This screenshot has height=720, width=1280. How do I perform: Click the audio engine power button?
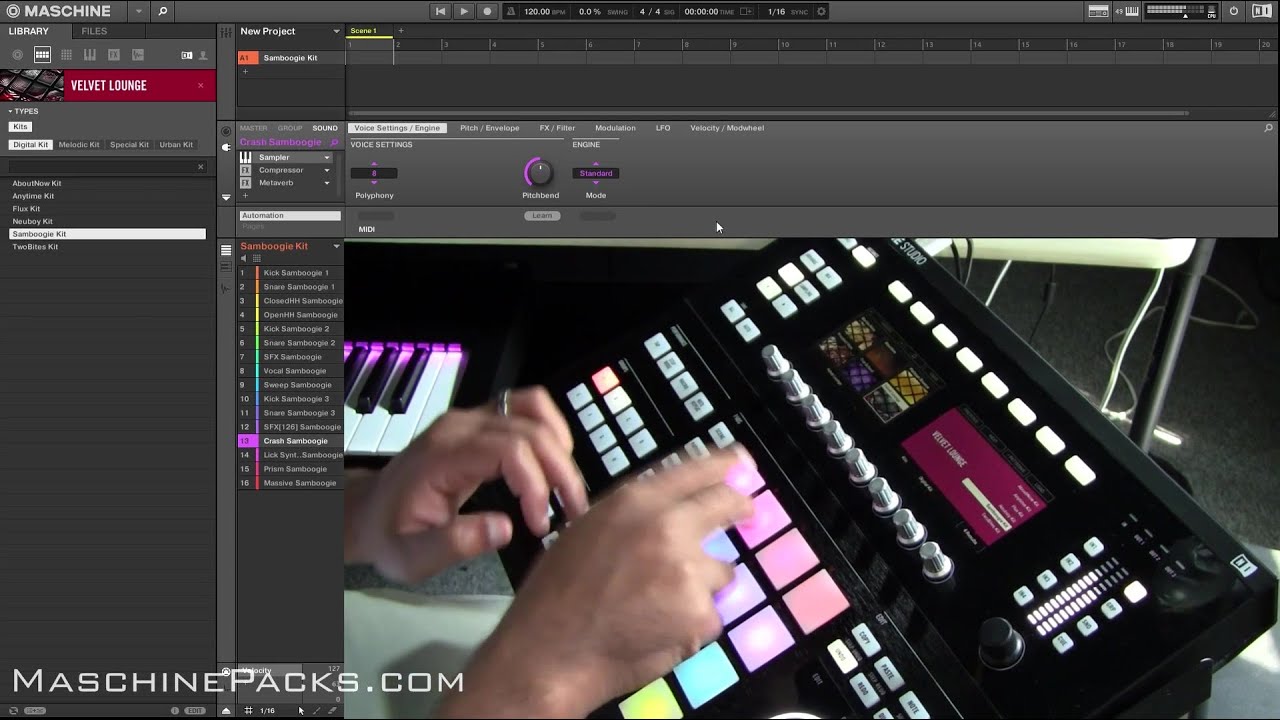tap(1234, 11)
